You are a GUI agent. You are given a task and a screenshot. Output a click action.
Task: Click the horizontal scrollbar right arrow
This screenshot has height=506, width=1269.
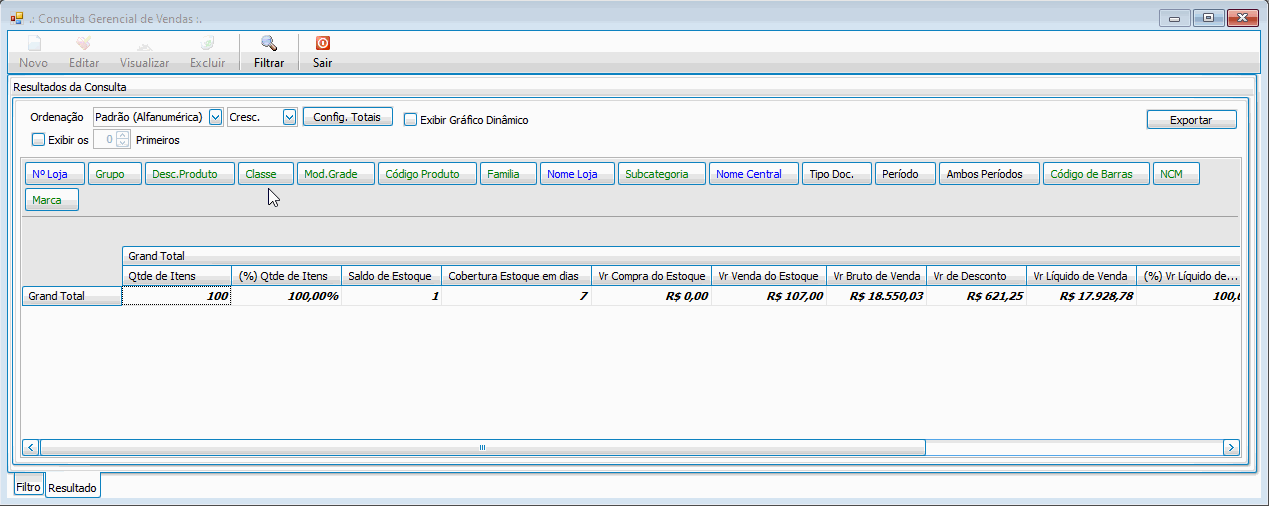[1231, 448]
